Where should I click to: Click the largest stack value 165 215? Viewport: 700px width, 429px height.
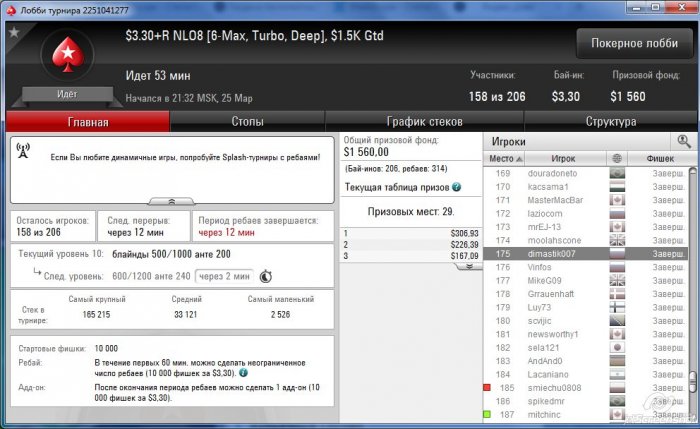pos(96,314)
